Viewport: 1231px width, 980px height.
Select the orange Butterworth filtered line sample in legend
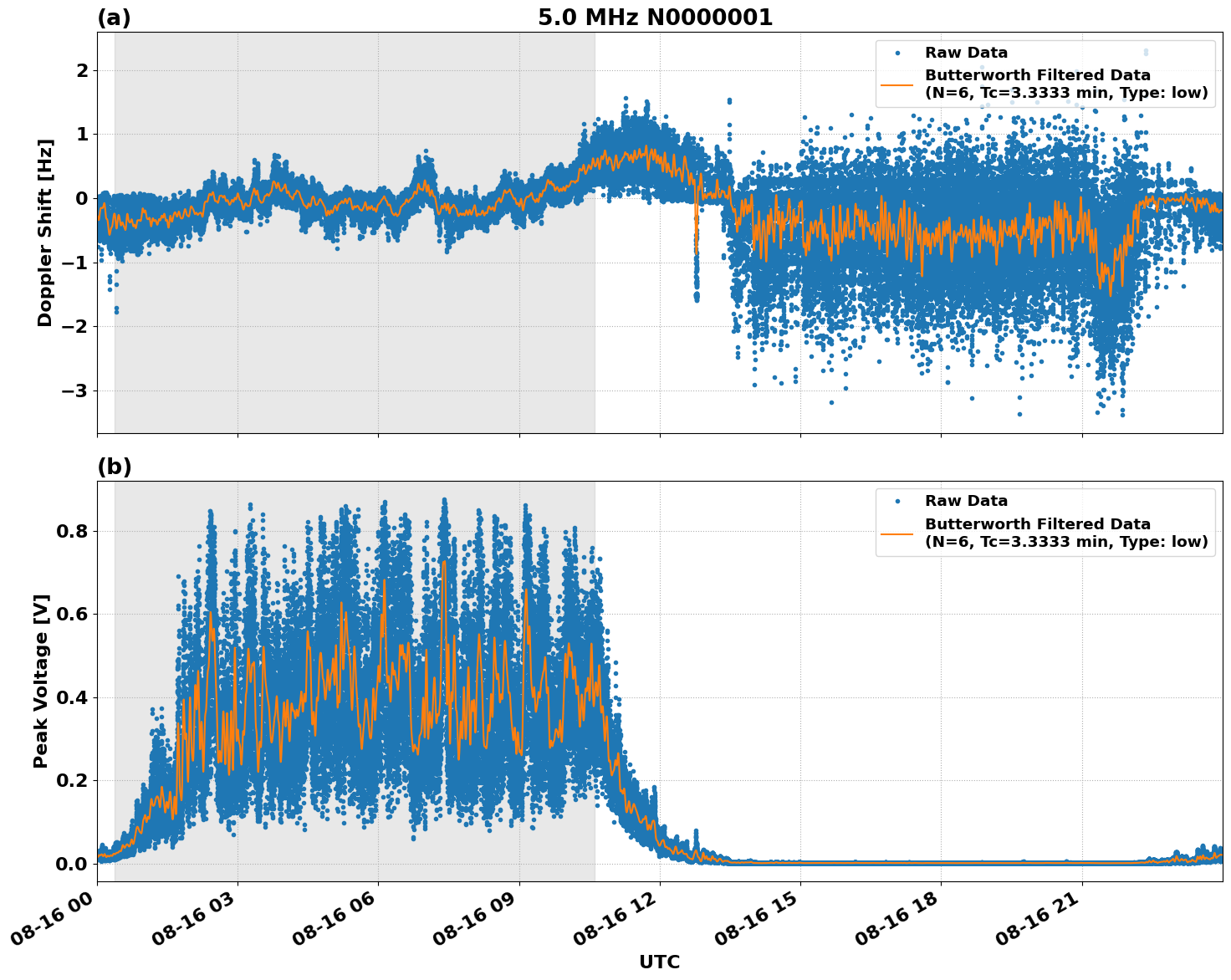(898, 84)
